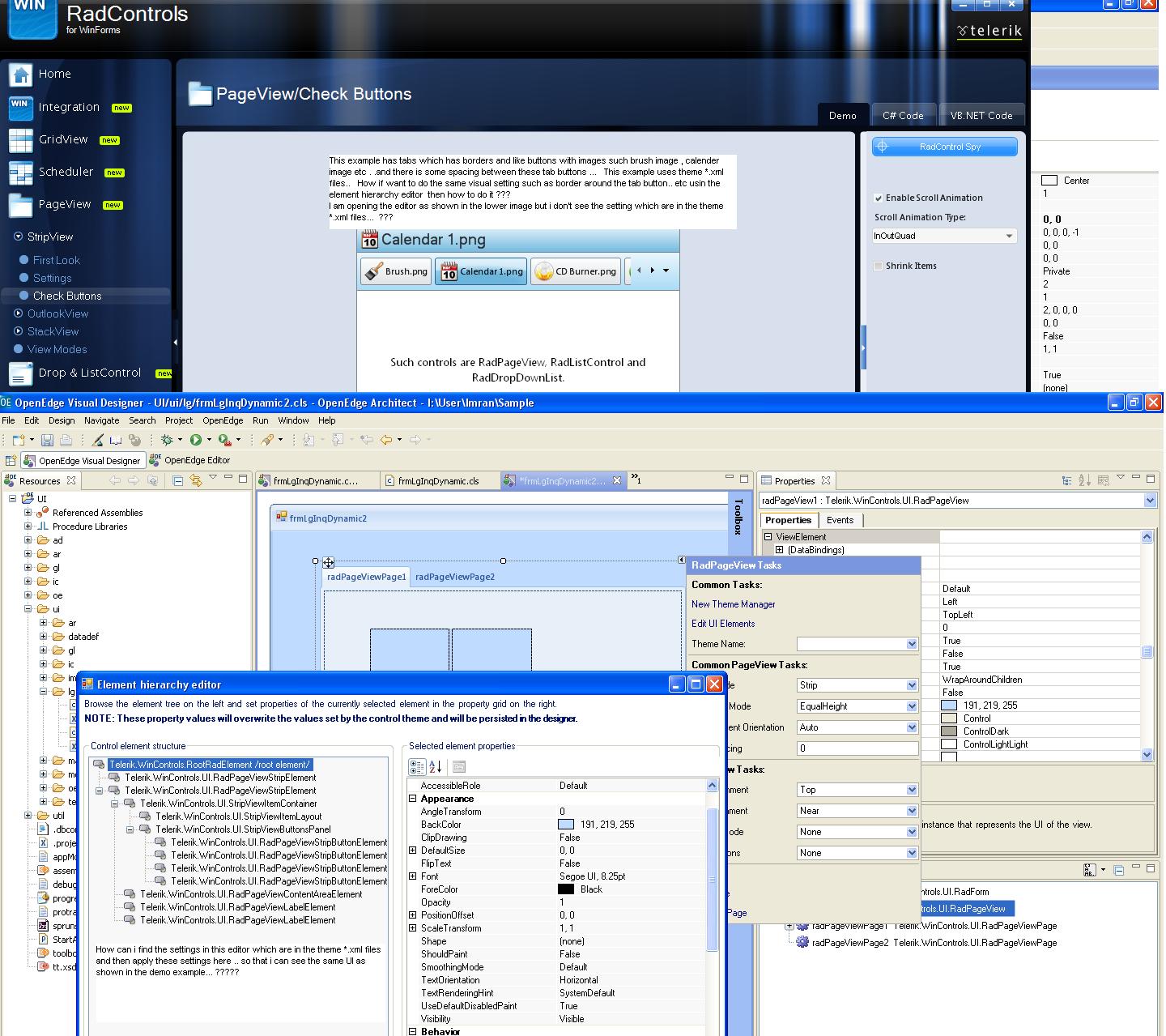Click the Edit UI Elements link
Screen dimensions: 1166x1036
pyautogui.click(x=723, y=624)
